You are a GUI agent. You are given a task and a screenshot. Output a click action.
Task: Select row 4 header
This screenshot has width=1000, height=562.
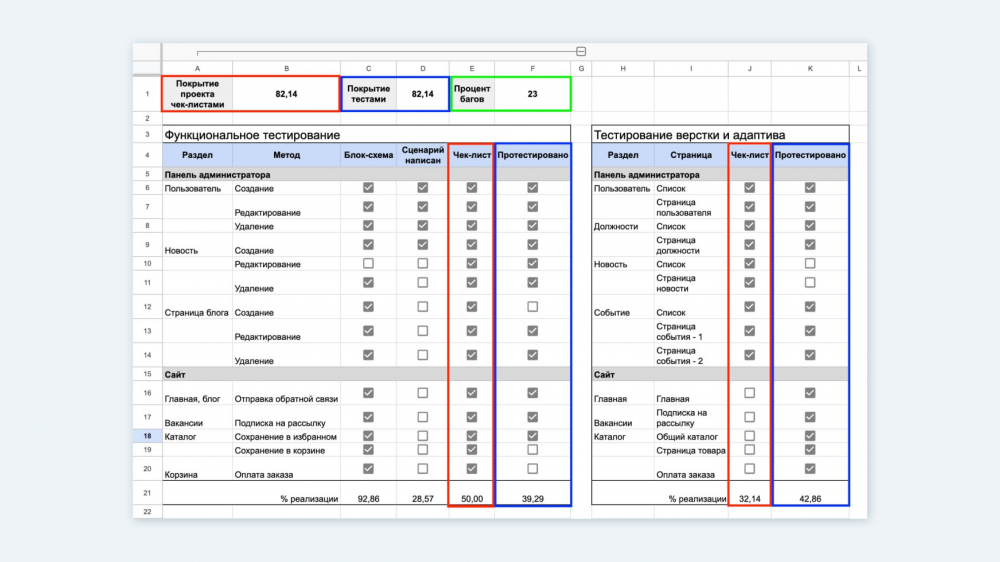click(x=147, y=155)
